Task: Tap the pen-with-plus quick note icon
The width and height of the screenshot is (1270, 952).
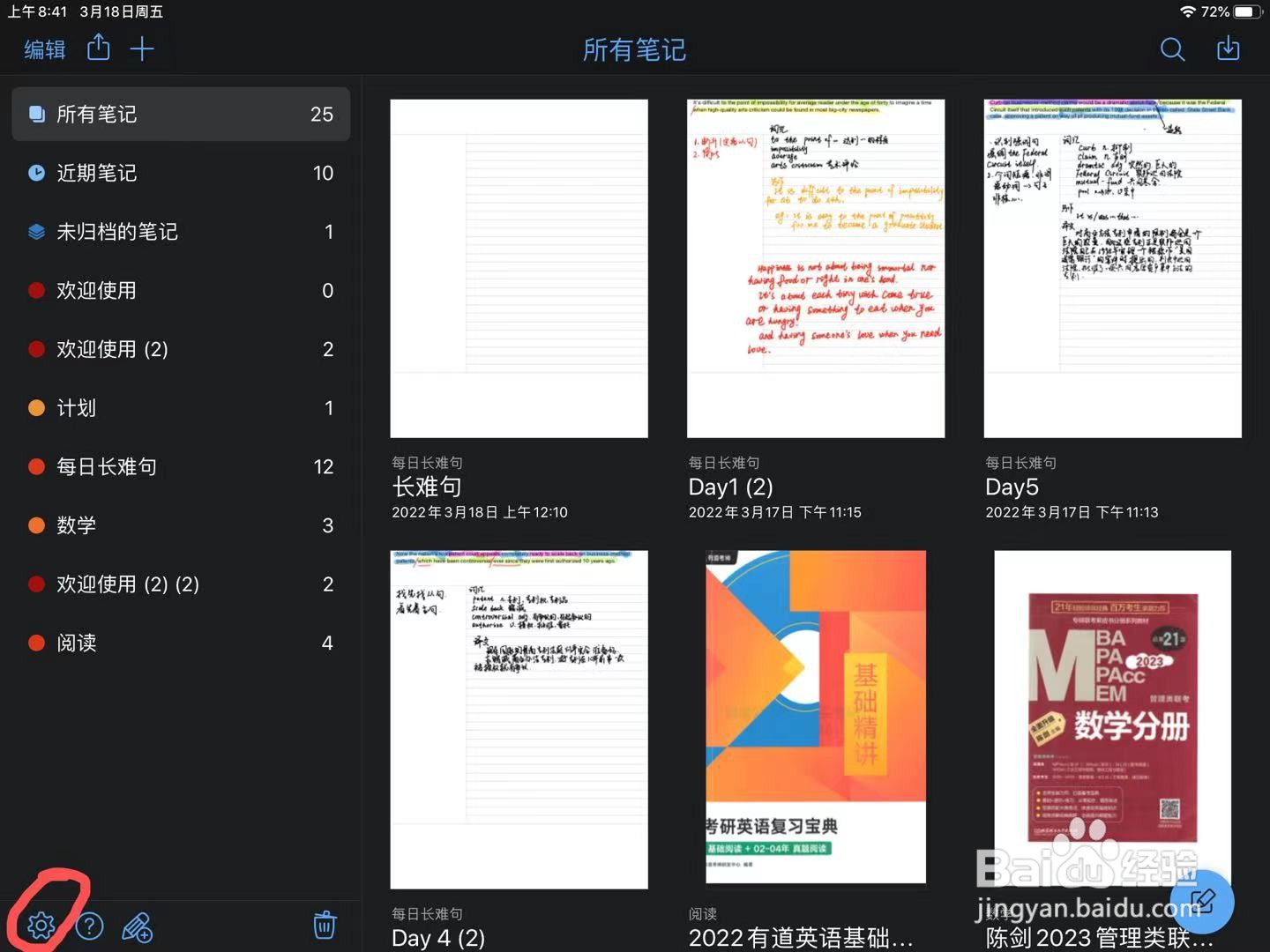Action: point(138,926)
